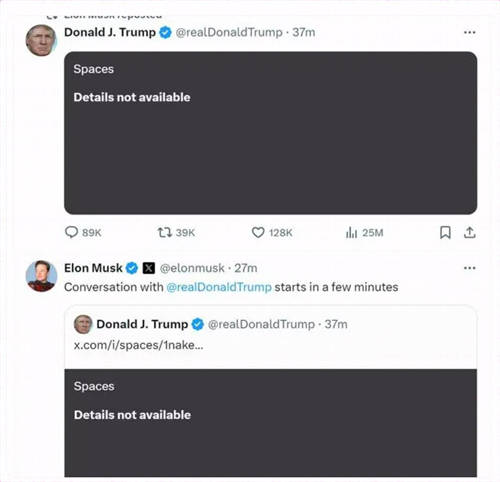This screenshot has width=500, height=482.
Task: Click the X affiliate badge beside Elon Musk
Action: [149, 268]
